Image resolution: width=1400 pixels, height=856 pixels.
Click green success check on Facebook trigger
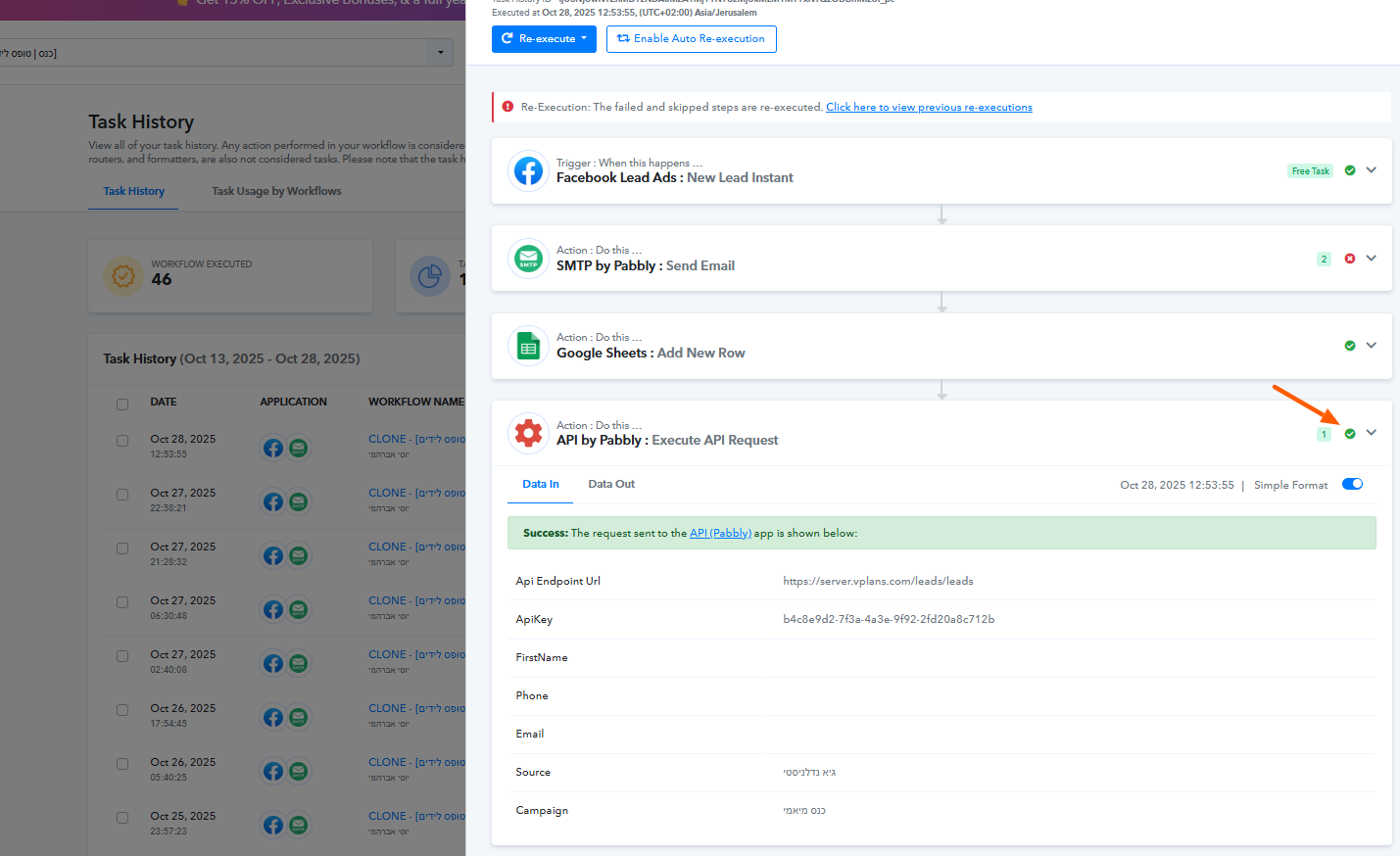[1350, 170]
